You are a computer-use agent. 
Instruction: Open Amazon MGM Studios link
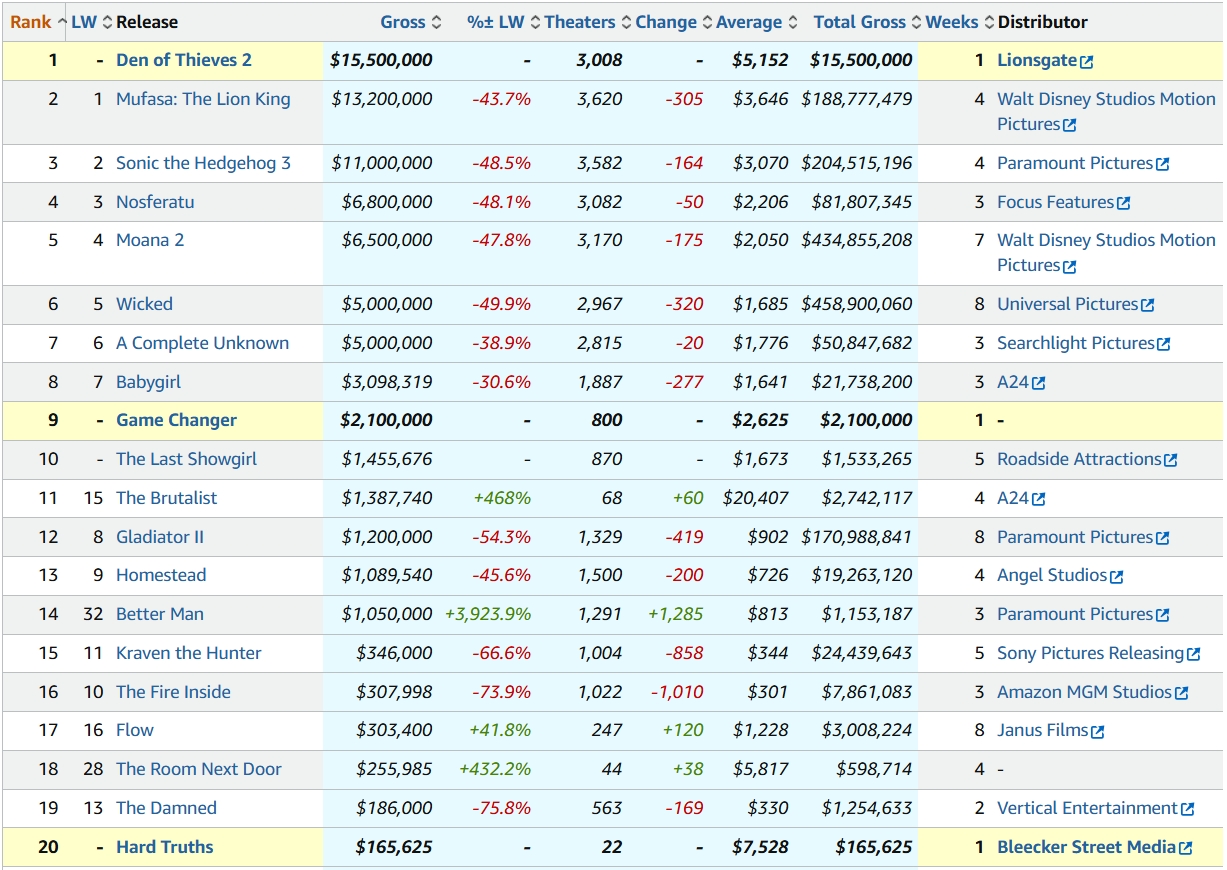[1084, 692]
